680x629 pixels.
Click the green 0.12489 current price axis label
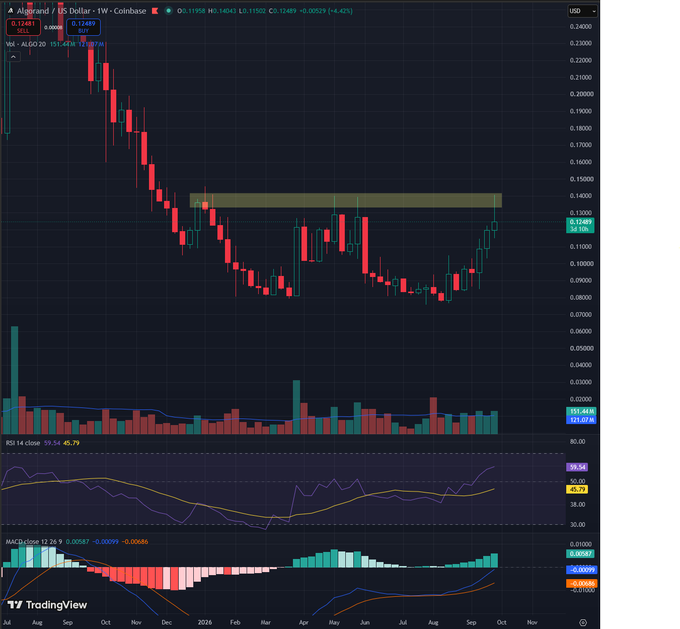pyautogui.click(x=580, y=225)
